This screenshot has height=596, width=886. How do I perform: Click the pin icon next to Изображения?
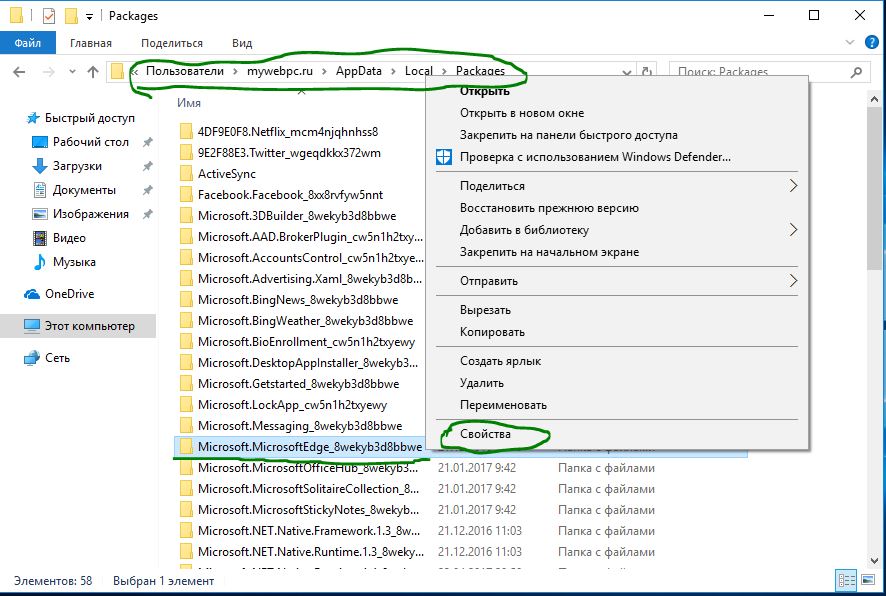[x=147, y=214]
